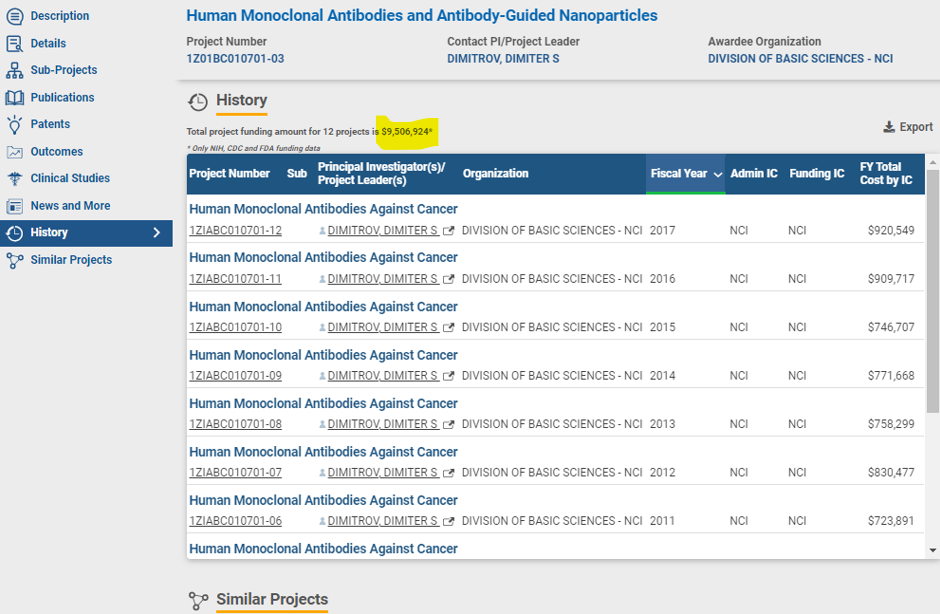940x614 pixels.
Task: Expand the History chevron in sidebar
Action: [x=156, y=233]
